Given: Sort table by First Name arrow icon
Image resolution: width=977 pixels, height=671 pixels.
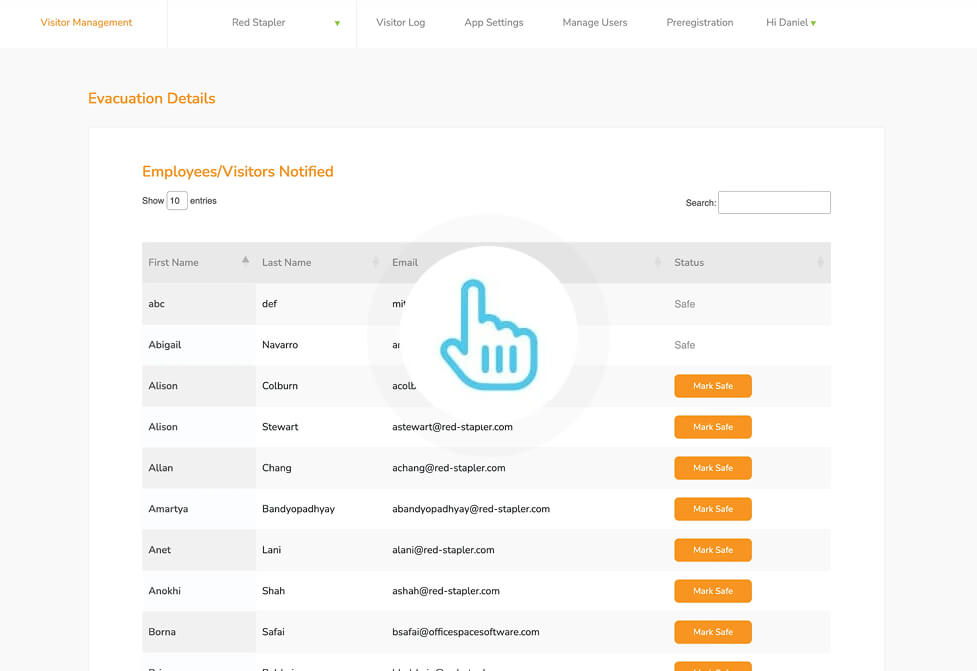Looking at the screenshot, I should pos(245,262).
